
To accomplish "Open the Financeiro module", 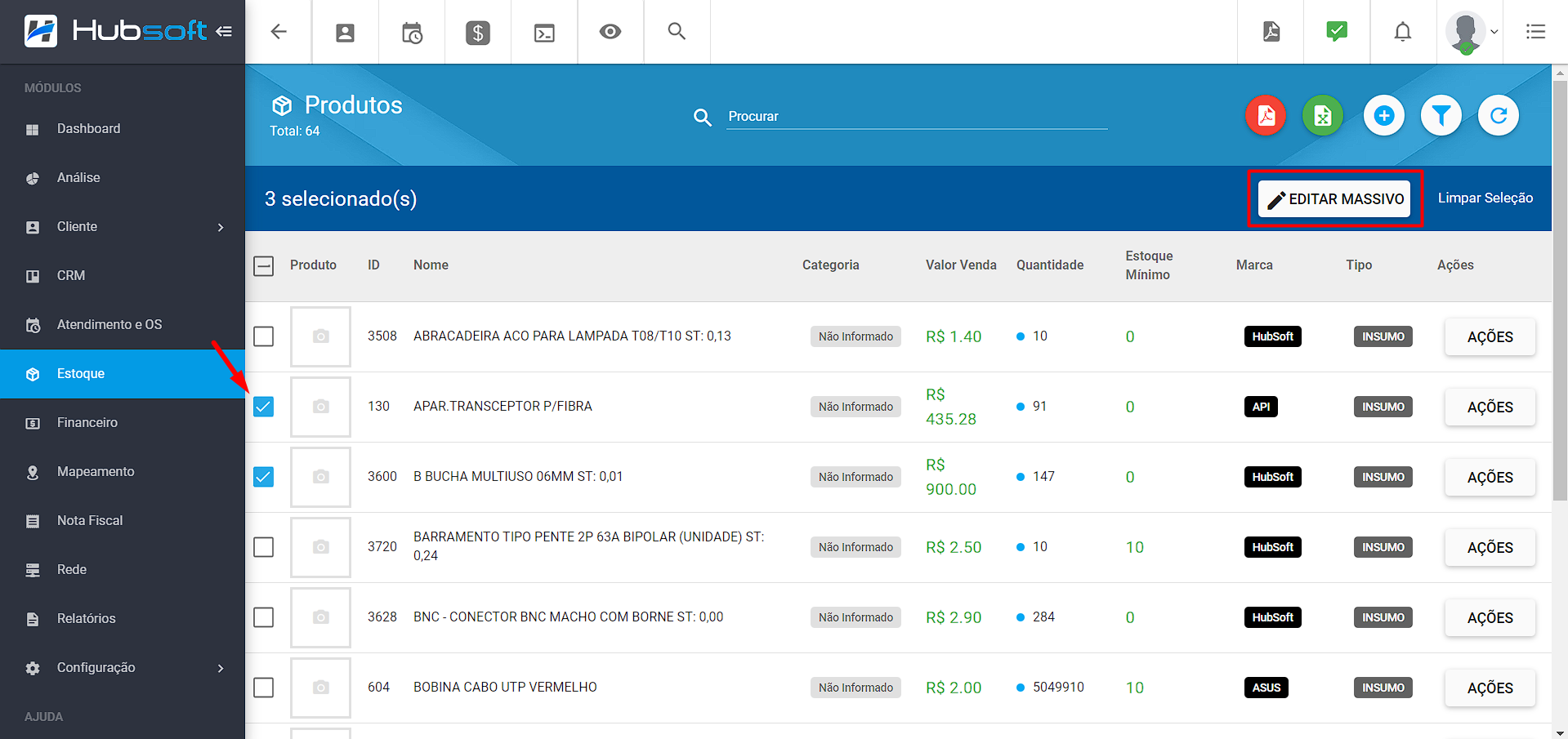I will pyautogui.click(x=123, y=423).
